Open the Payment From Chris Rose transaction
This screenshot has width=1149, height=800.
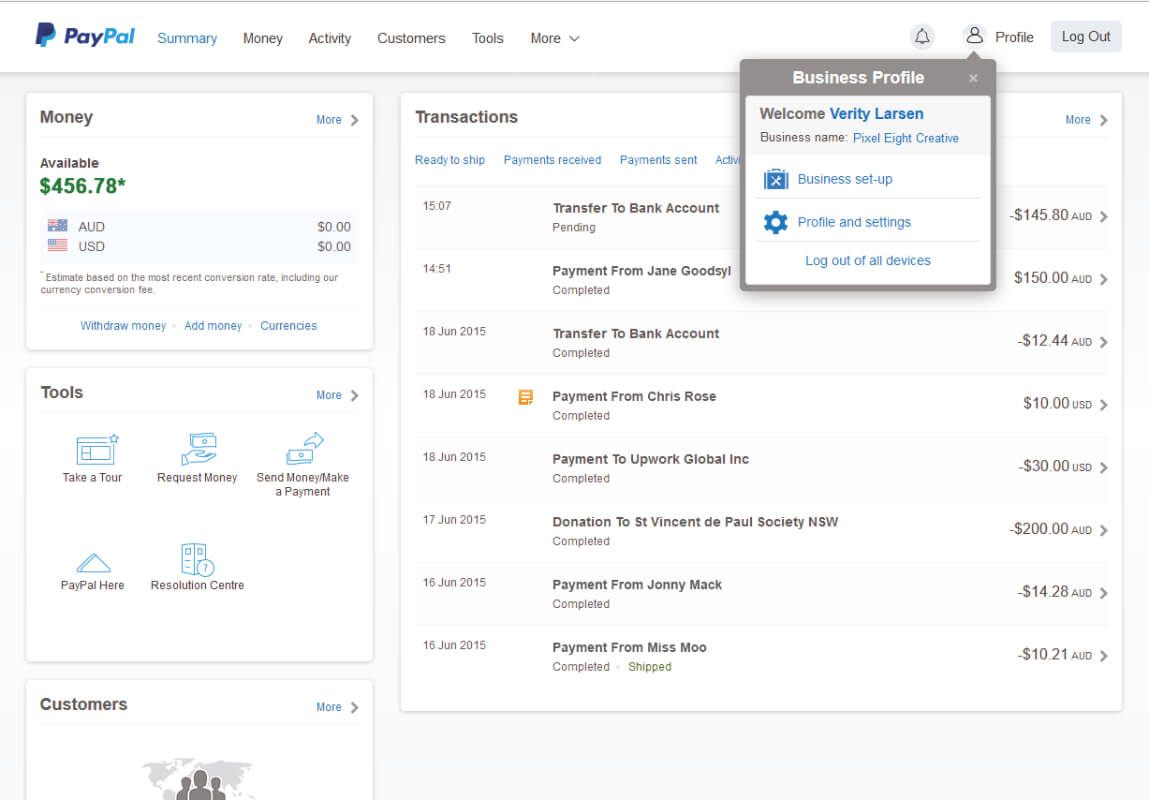tap(634, 396)
